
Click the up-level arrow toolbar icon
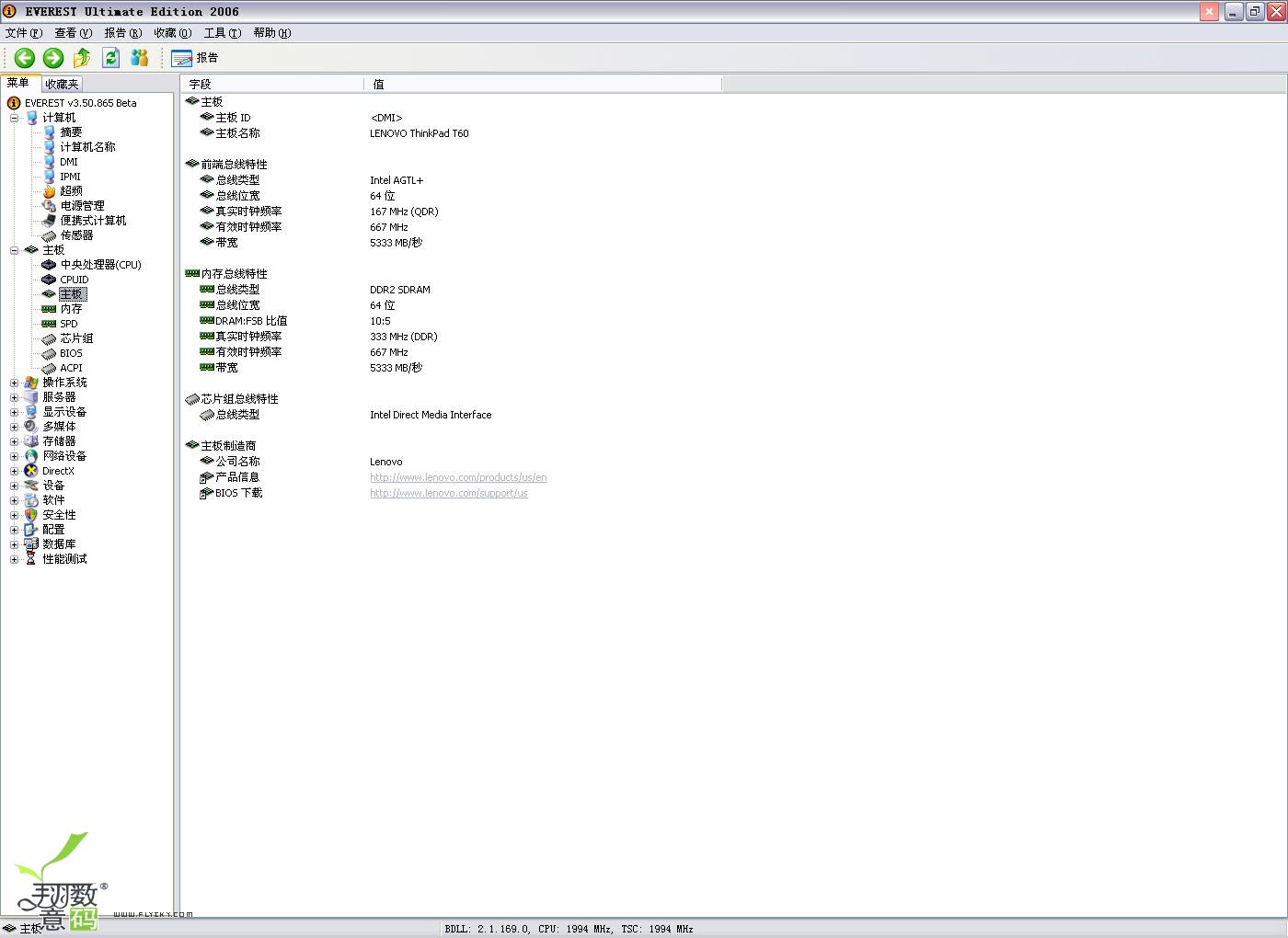coord(82,58)
